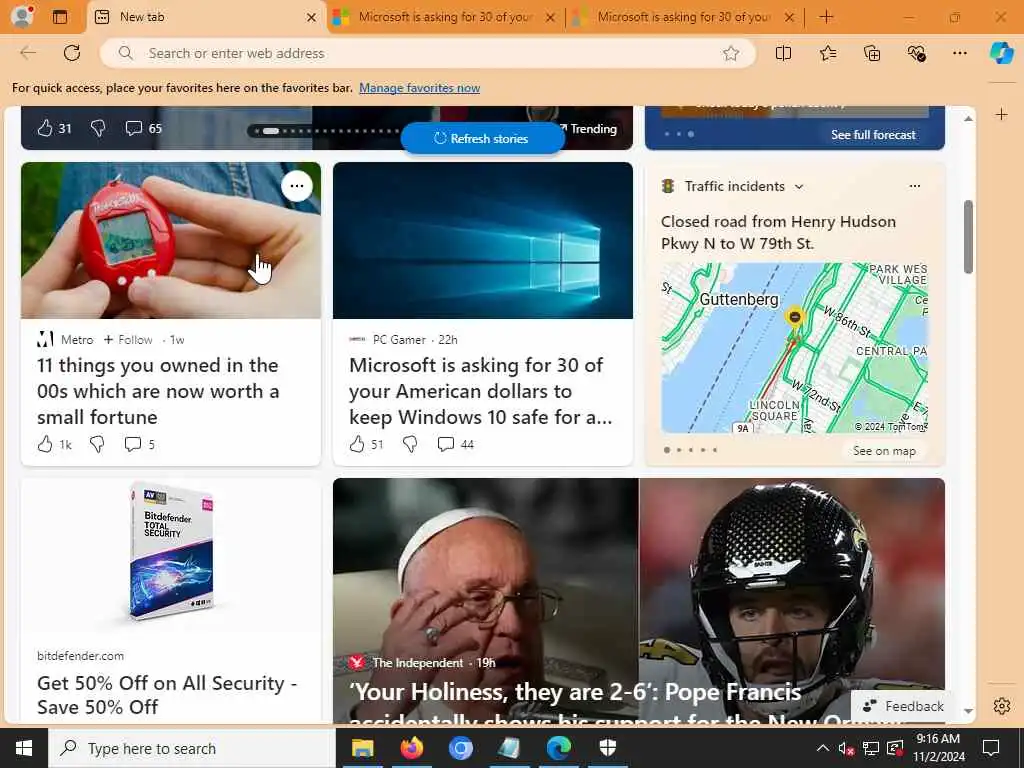Like the PC Gamer Windows 10 article
This screenshot has height=768, width=1024.
tap(357, 445)
